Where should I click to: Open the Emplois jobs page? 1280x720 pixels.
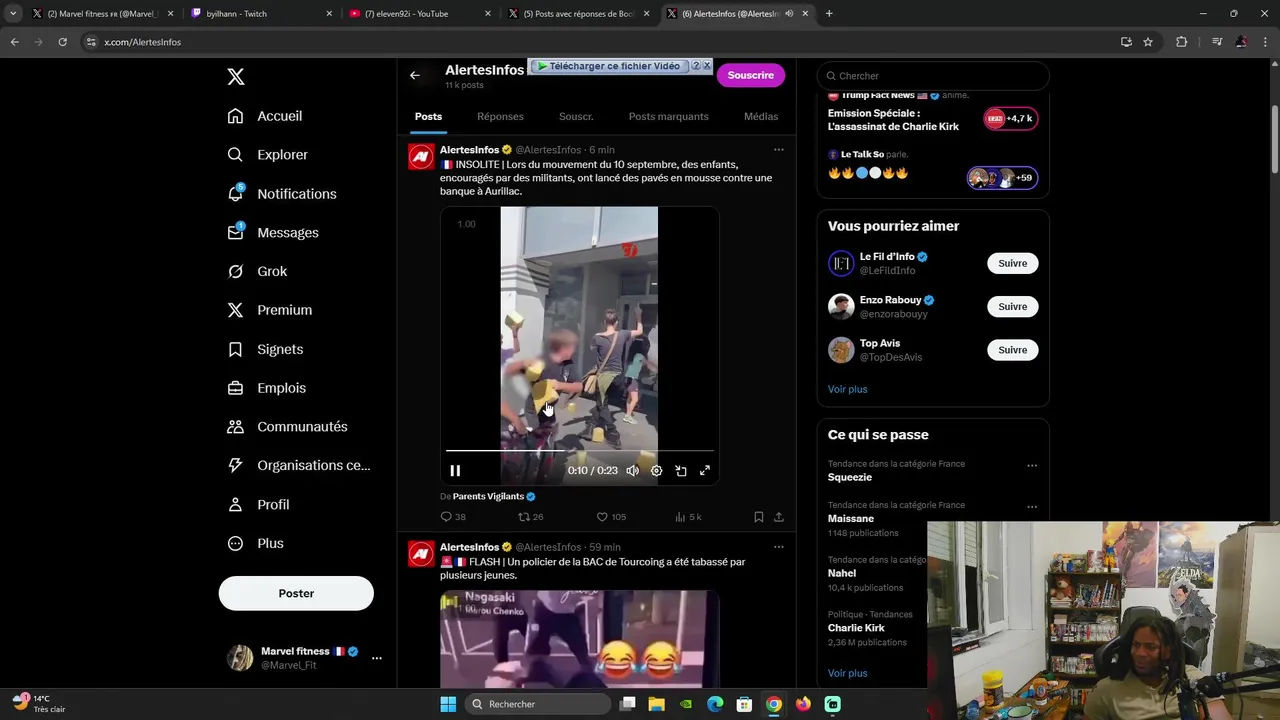267,388
